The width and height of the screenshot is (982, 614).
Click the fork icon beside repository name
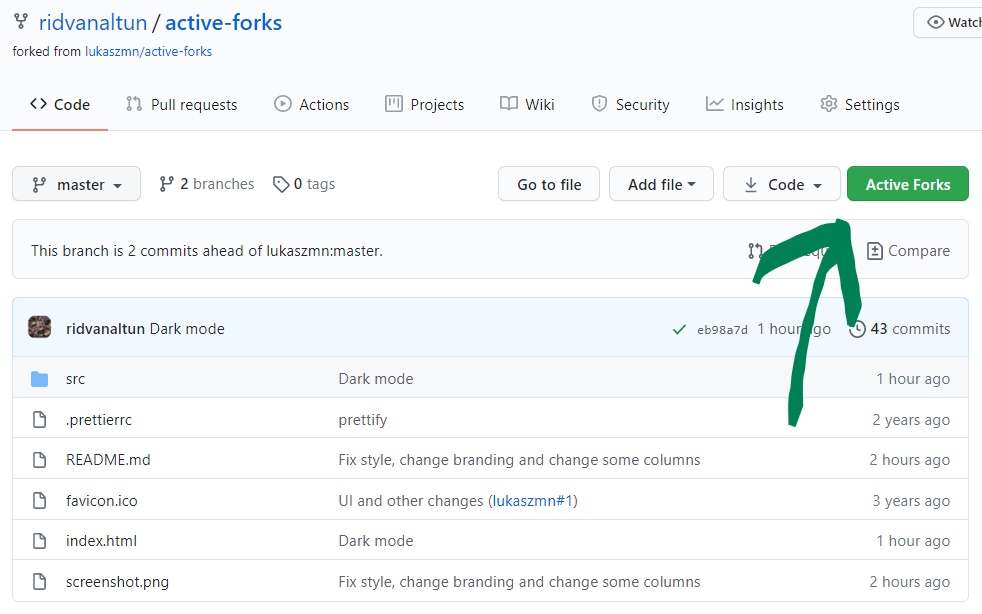[21, 22]
